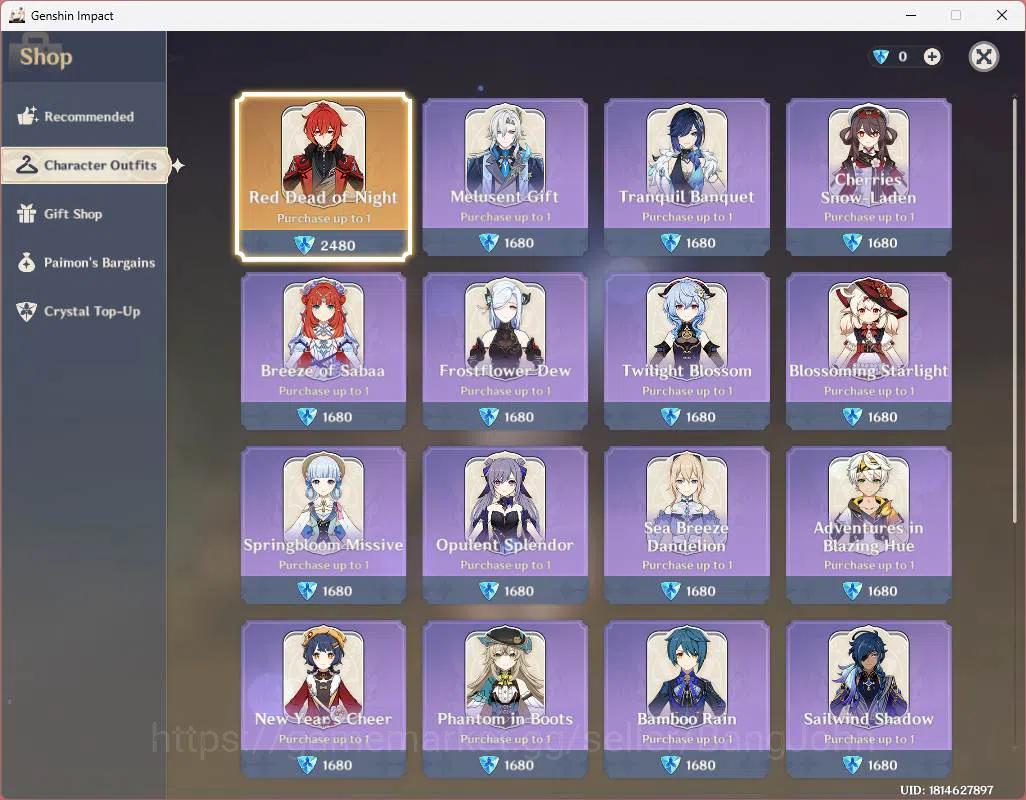Click the Paimon's Bargains bag icon
Screen dimensions: 1026x800
coord(27,262)
